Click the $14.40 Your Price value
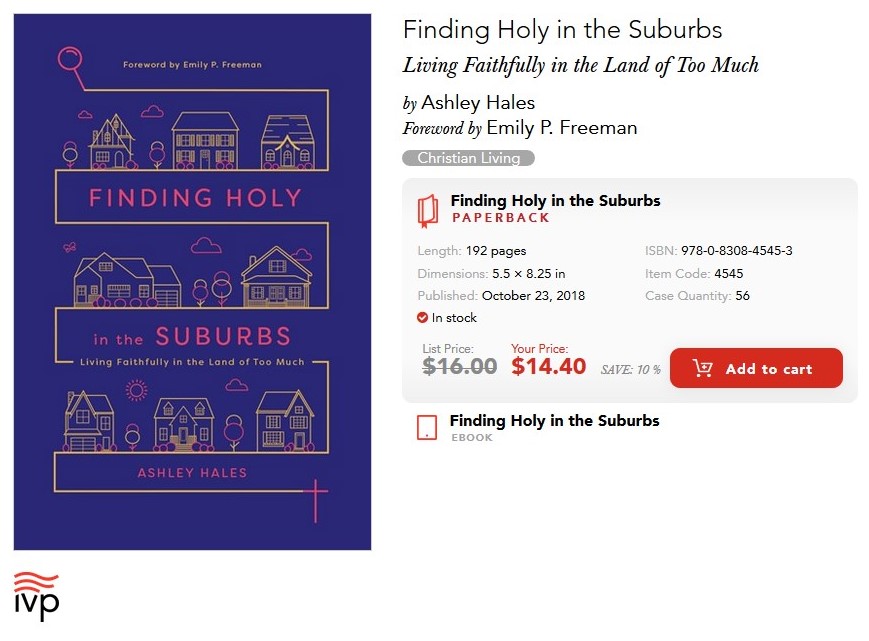 coord(548,366)
